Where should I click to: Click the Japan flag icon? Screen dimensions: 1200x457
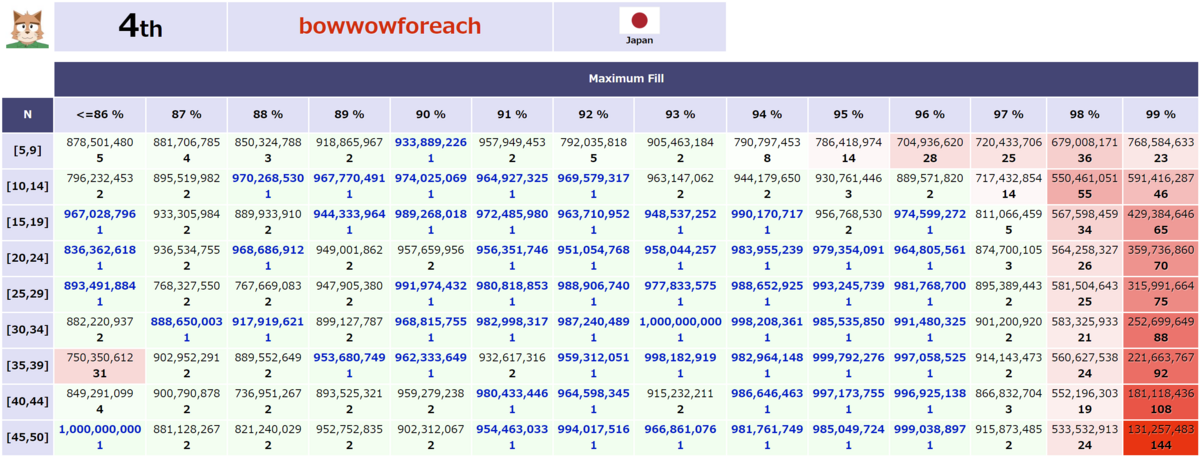tap(639, 20)
